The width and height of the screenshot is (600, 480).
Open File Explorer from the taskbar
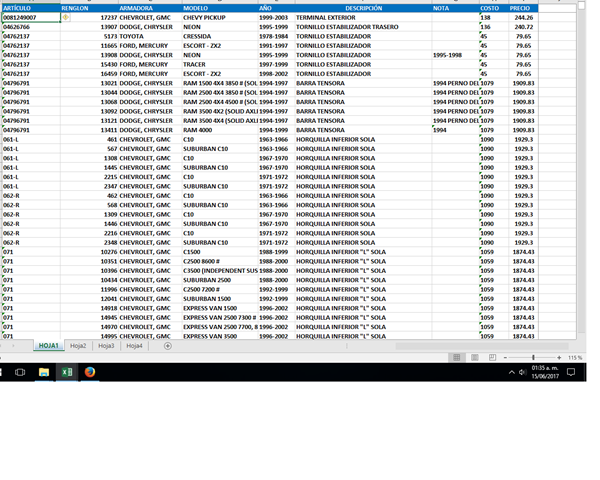(44, 372)
